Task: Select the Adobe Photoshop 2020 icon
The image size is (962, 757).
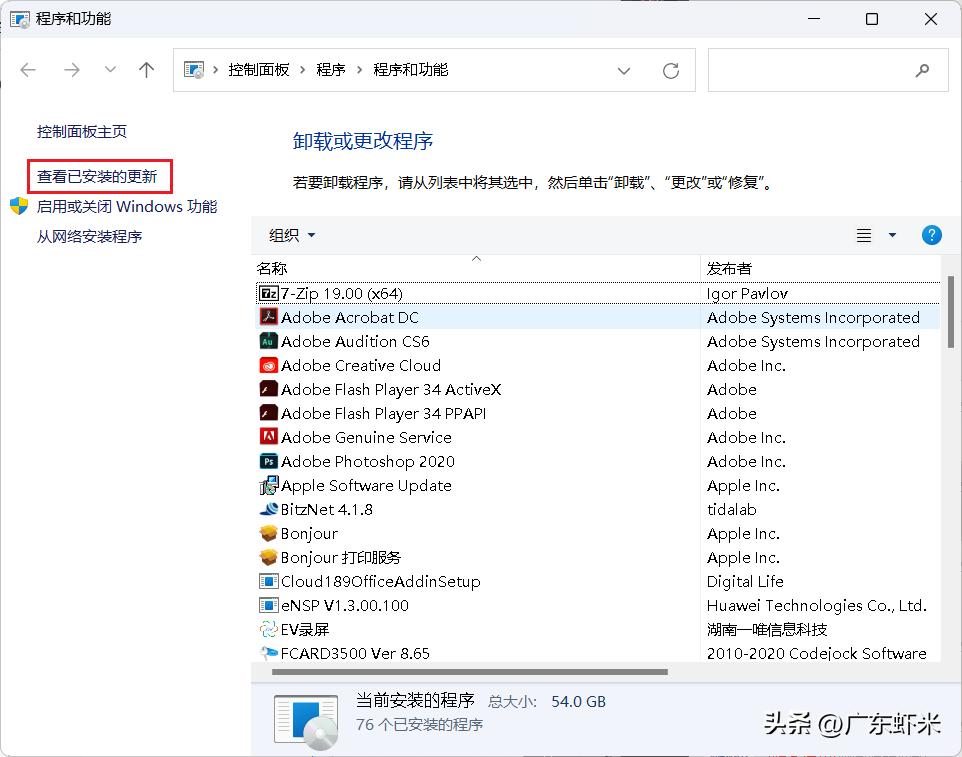Action: click(x=268, y=461)
